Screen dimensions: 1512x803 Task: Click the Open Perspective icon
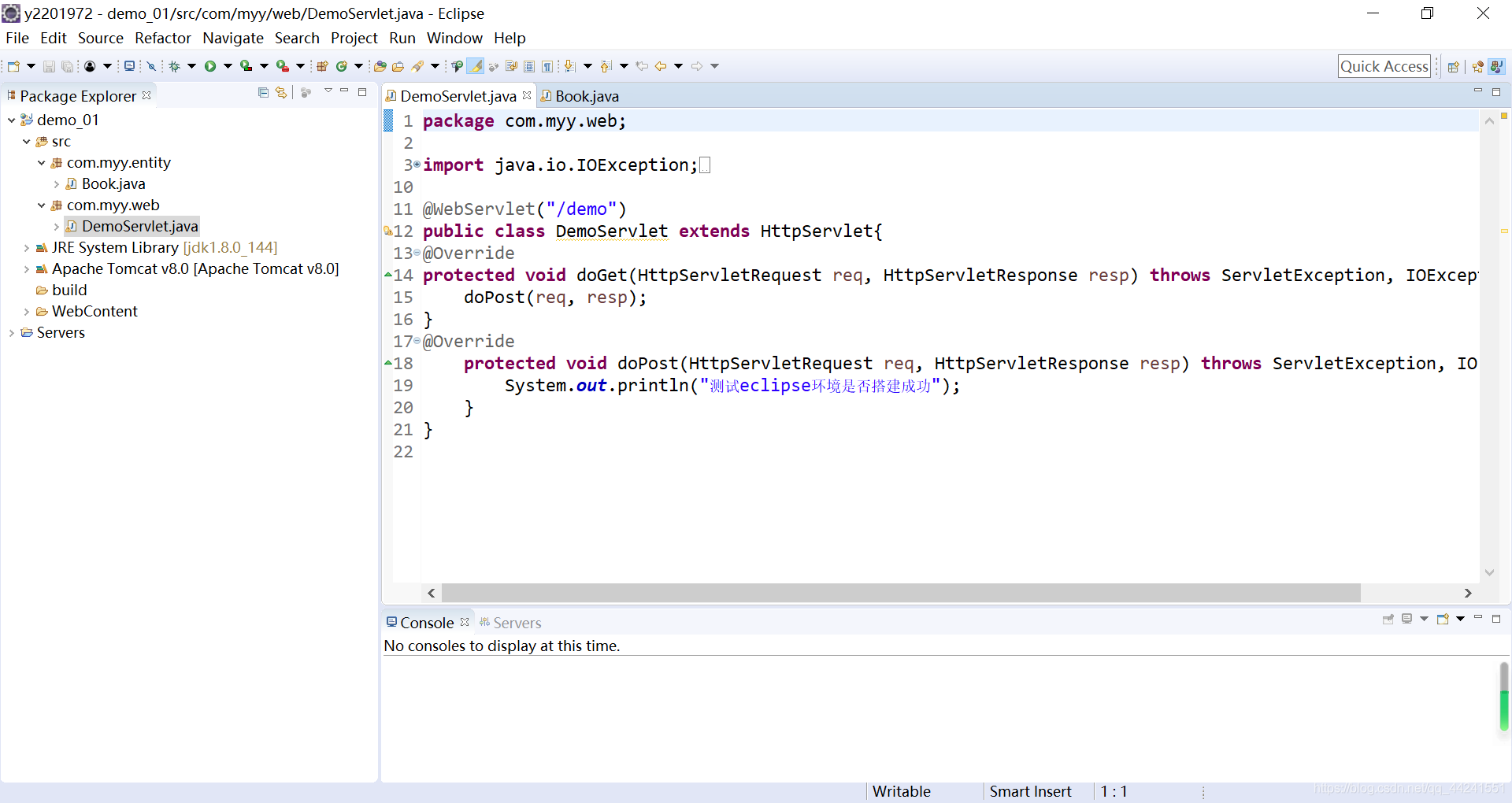tap(1454, 67)
